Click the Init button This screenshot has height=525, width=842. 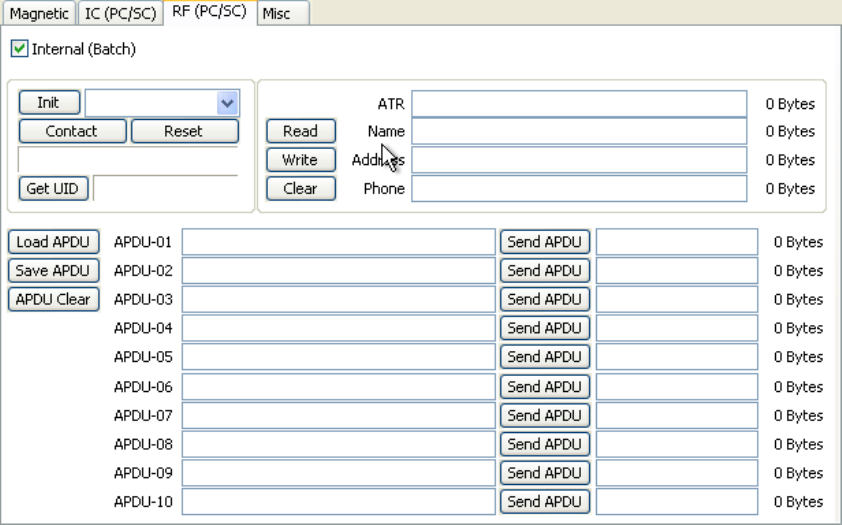pyautogui.click(x=49, y=103)
